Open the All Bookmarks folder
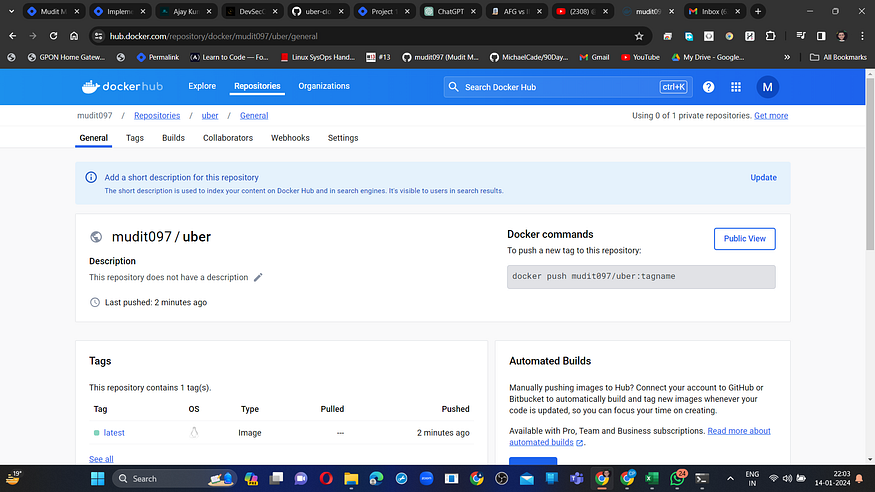The height and width of the screenshot is (492, 875). coord(838,57)
